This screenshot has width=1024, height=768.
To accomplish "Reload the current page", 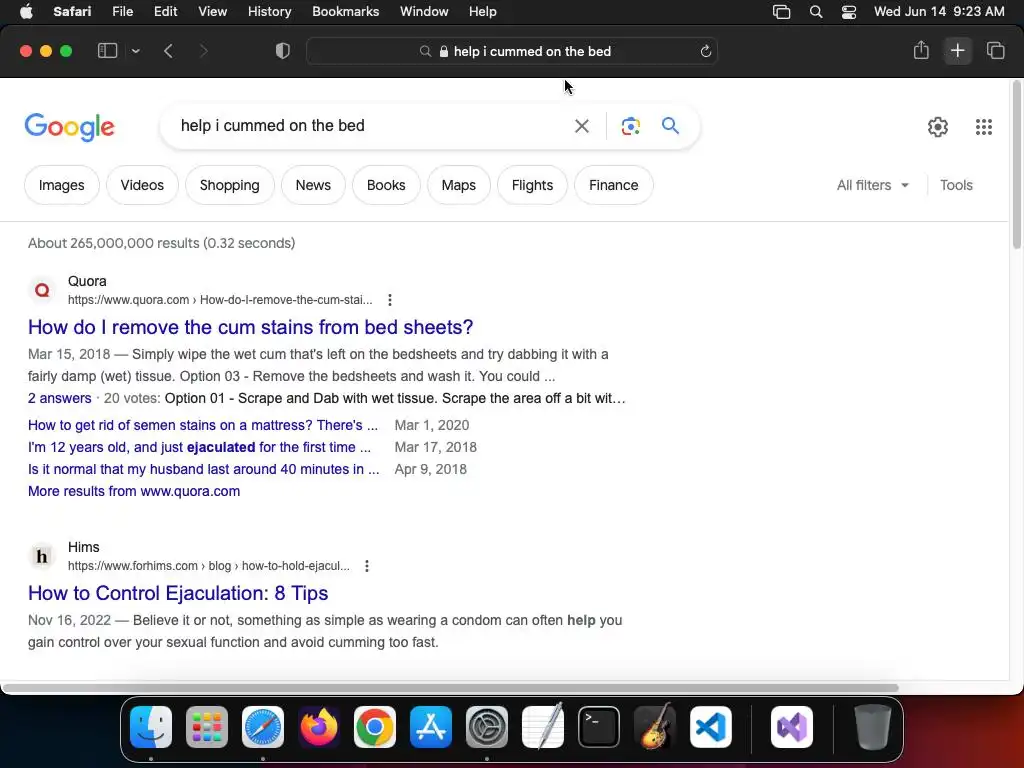I will tap(705, 51).
